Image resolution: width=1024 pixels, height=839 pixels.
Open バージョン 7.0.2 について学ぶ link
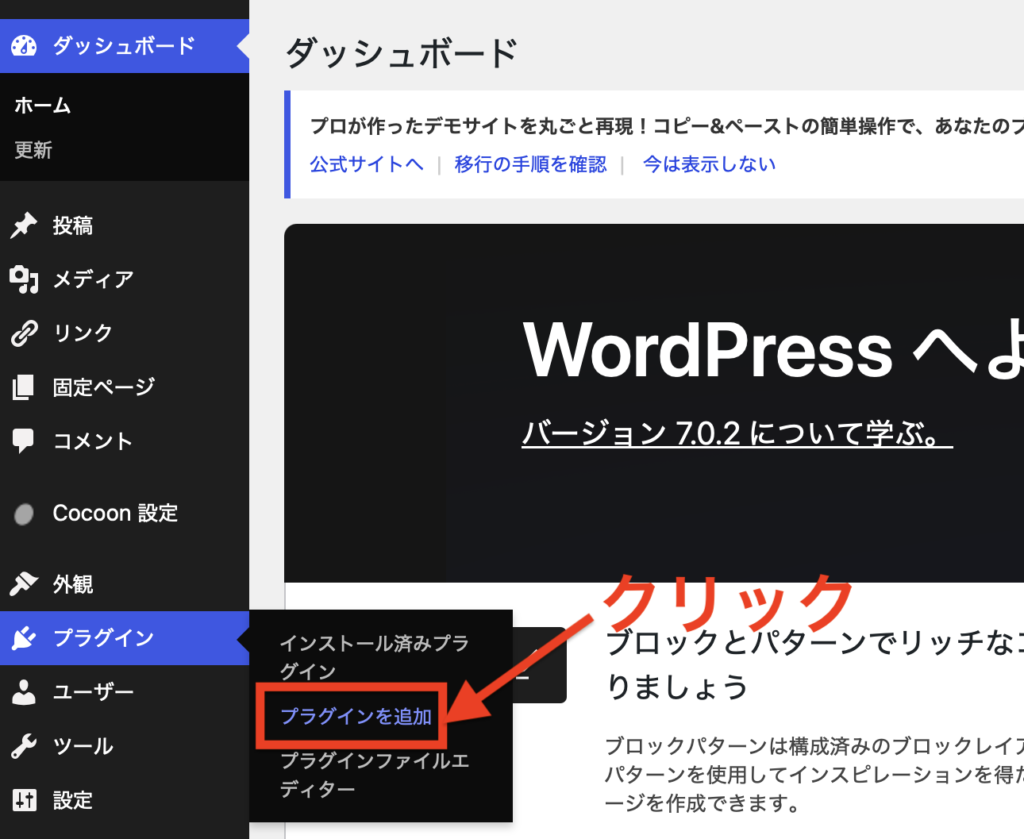(x=737, y=433)
